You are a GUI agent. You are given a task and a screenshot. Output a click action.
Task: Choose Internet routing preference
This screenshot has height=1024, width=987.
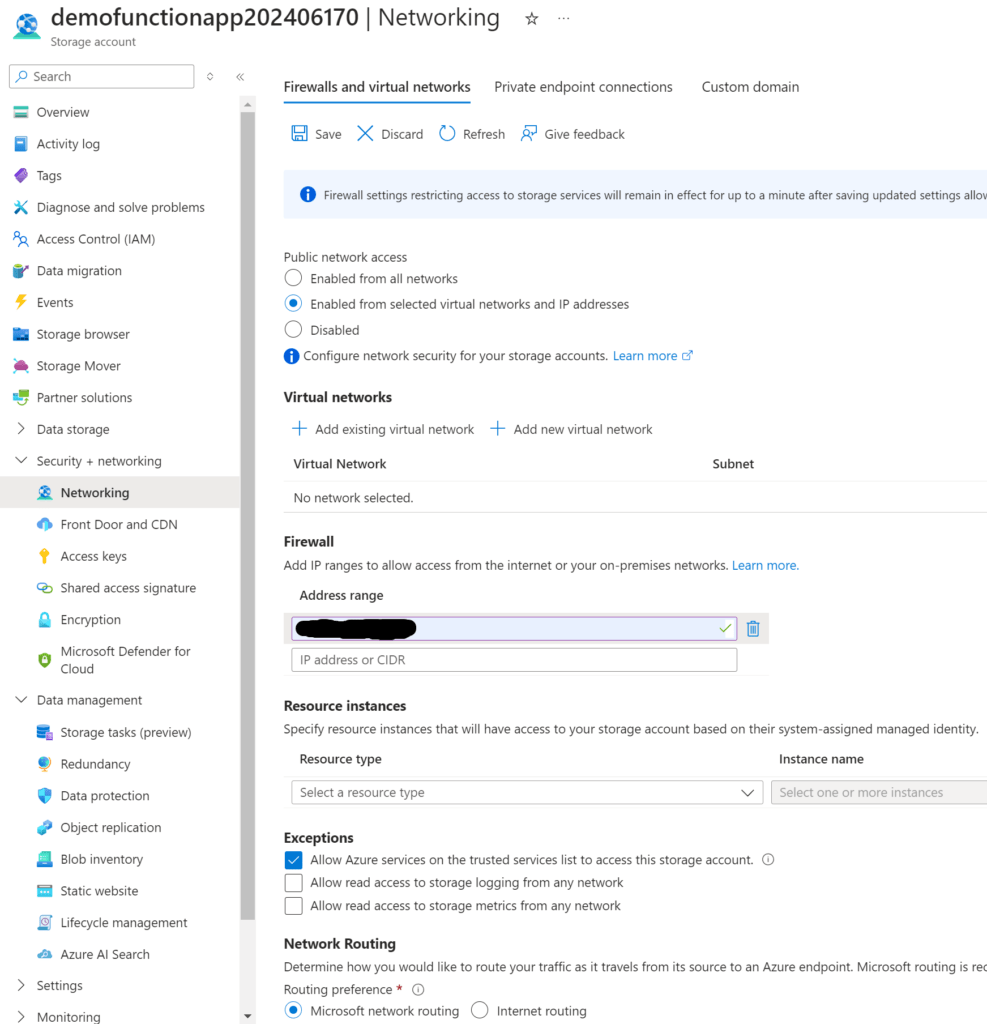[480, 1010]
